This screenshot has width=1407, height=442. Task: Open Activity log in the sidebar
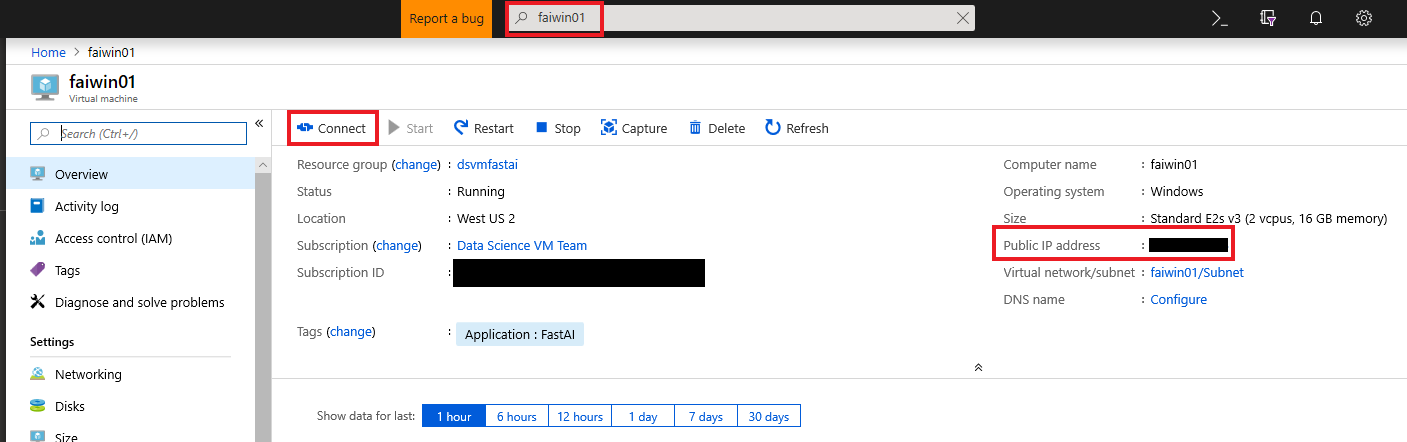click(x=87, y=206)
